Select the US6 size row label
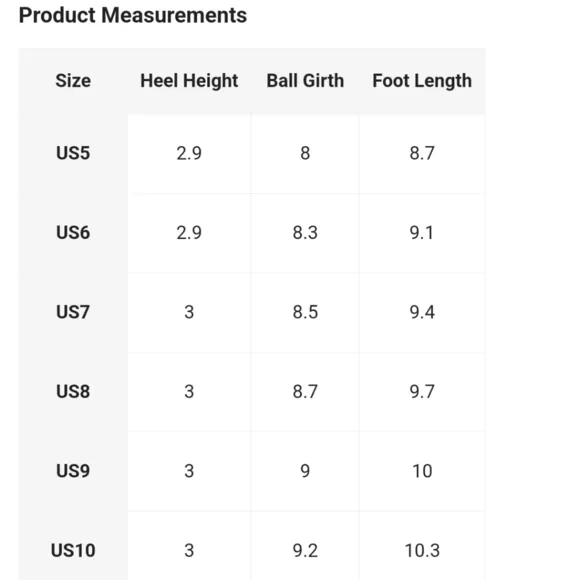 [x=73, y=233]
